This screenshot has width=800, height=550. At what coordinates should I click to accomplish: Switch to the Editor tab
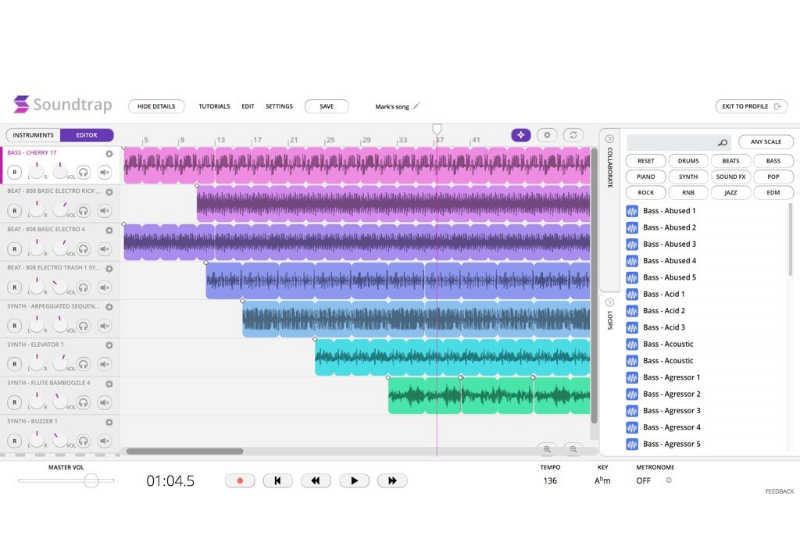click(x=87, y=135)
